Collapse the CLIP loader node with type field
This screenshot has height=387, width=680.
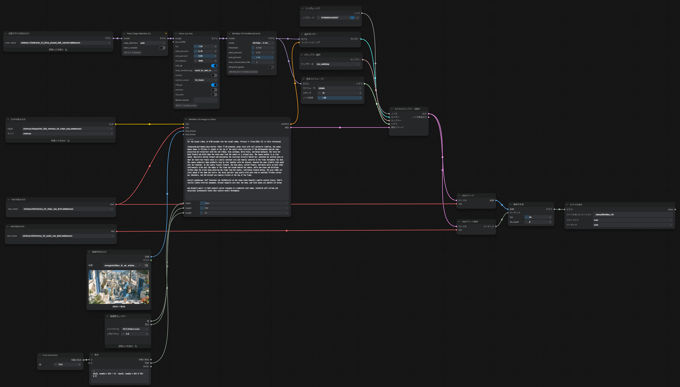[8, 119]
